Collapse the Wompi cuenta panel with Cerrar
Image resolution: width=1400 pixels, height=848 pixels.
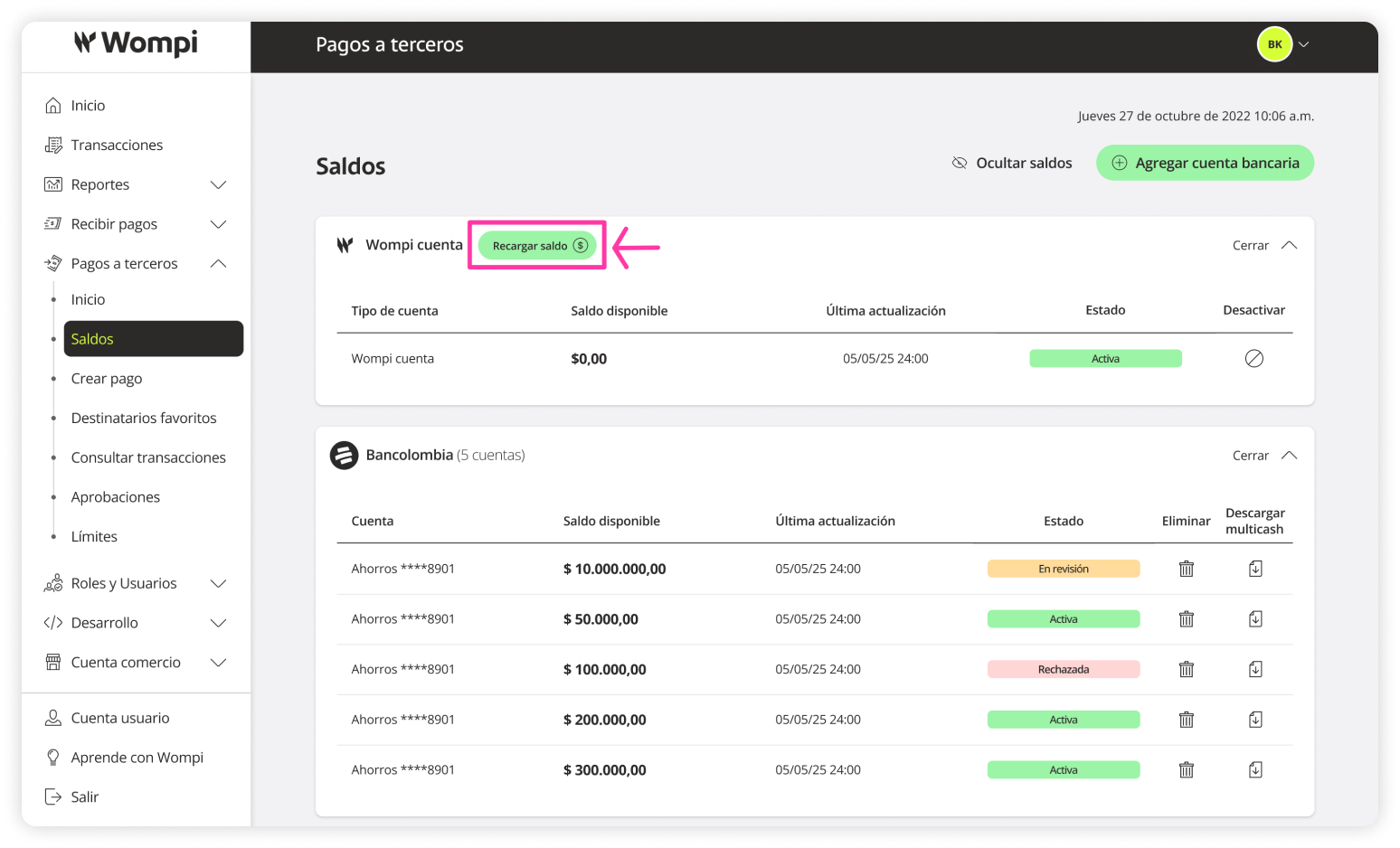1264,245
